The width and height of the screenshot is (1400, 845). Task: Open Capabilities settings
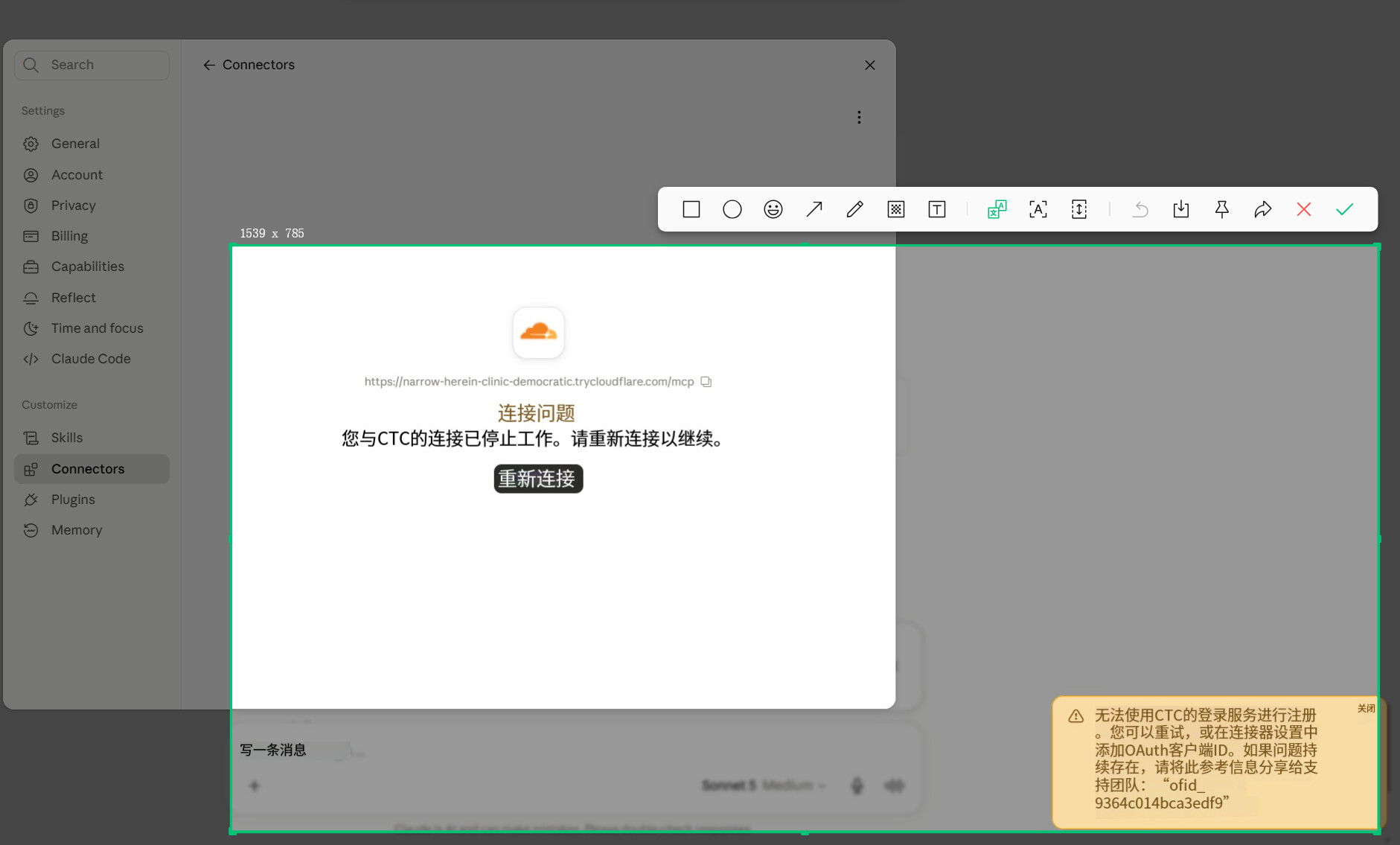tap(92, 267)
